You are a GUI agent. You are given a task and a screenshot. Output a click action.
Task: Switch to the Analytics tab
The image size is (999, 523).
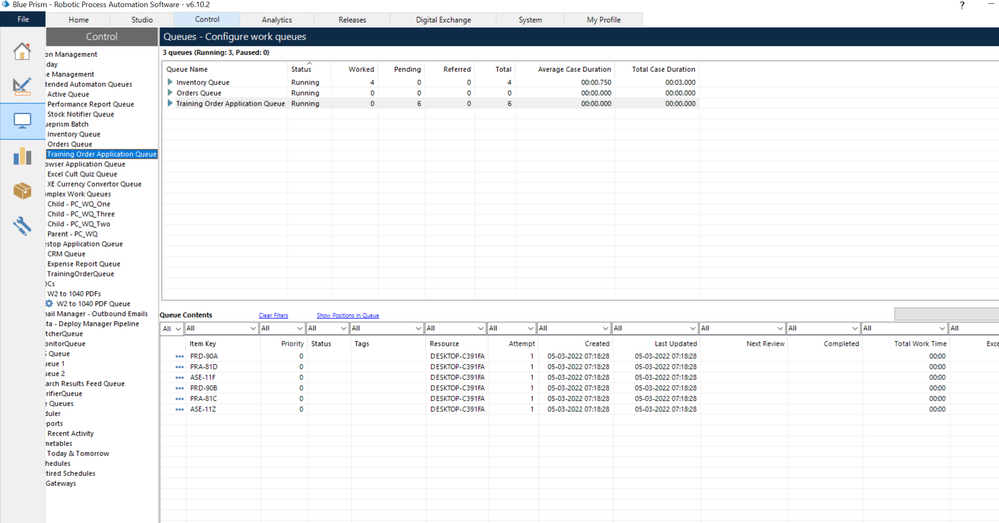coord(277,19)
